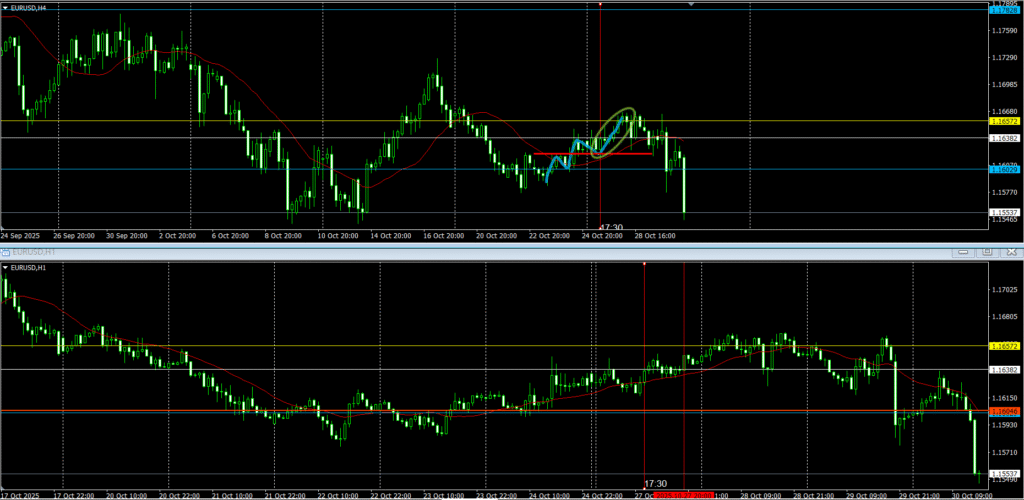Click the chart shift triangle on H4 chart

tap(691, 4)
